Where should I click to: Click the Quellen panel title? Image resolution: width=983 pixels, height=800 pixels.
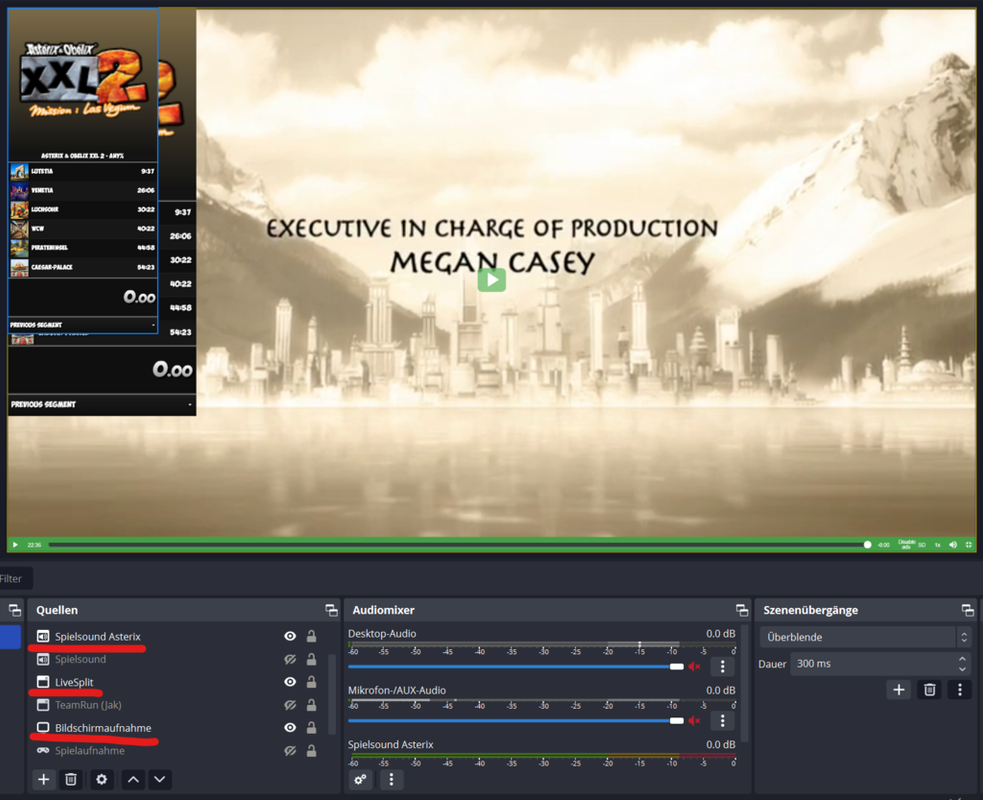57,610
